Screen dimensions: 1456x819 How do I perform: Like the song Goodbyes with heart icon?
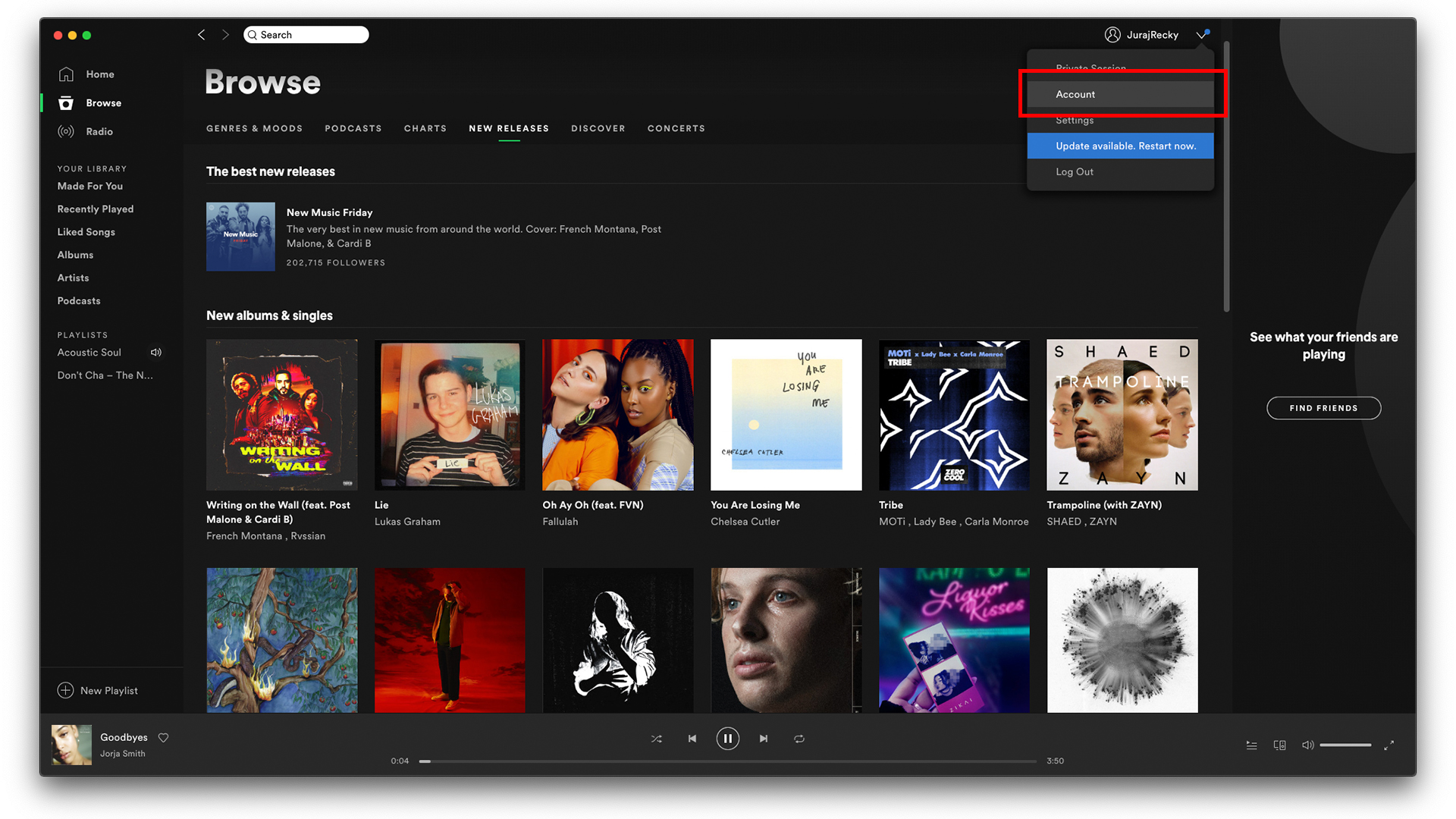163,737
